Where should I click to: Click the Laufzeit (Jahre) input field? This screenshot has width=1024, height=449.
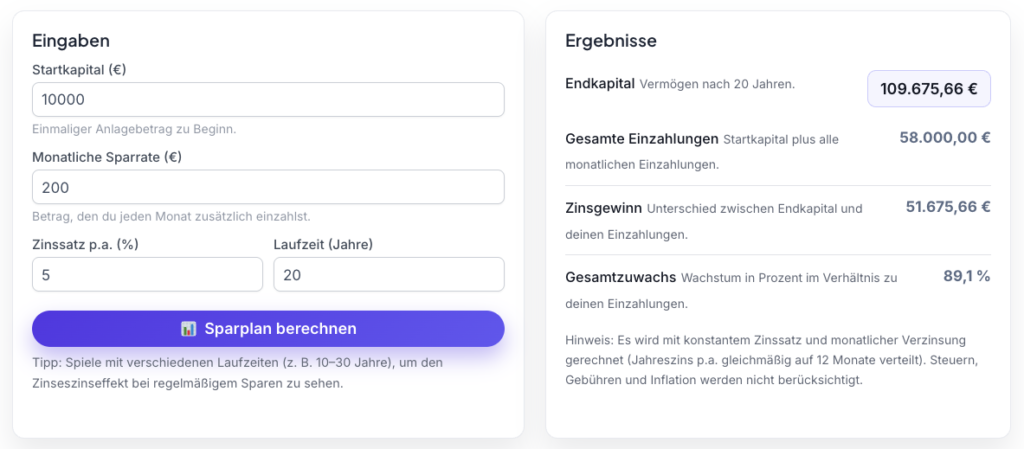pyautogui.click(x=388, y=274)
